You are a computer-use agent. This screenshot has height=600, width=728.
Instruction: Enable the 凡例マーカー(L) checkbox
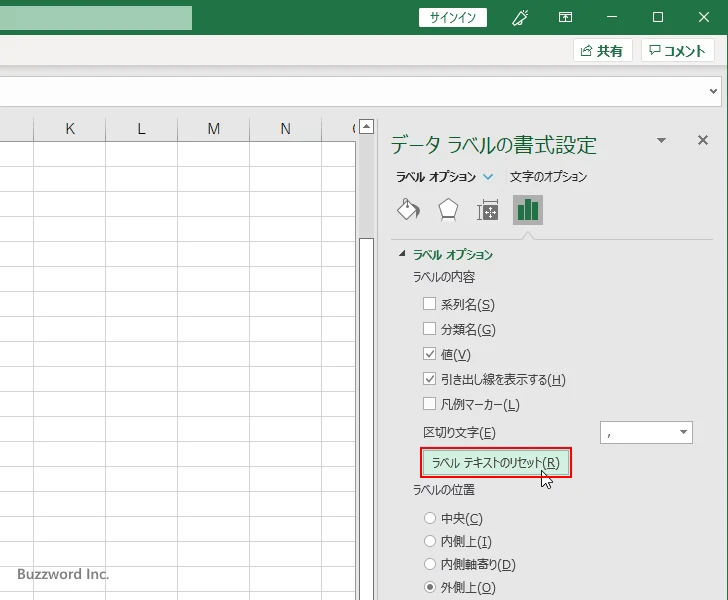pos(429,404)
